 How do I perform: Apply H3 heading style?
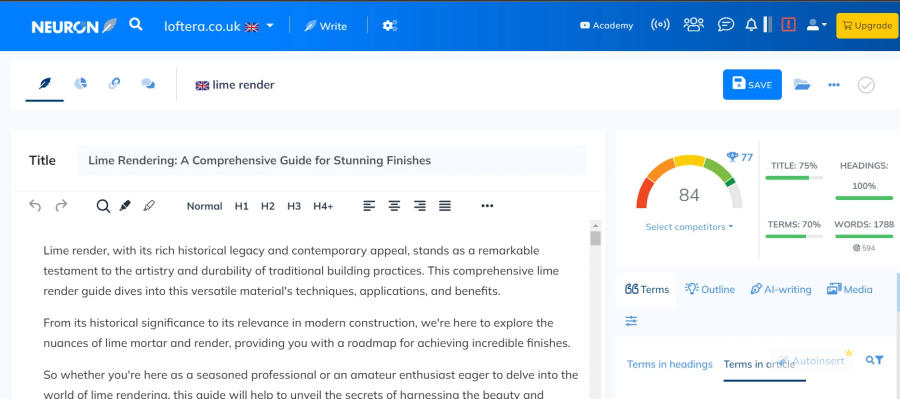(x=294, y=206)
